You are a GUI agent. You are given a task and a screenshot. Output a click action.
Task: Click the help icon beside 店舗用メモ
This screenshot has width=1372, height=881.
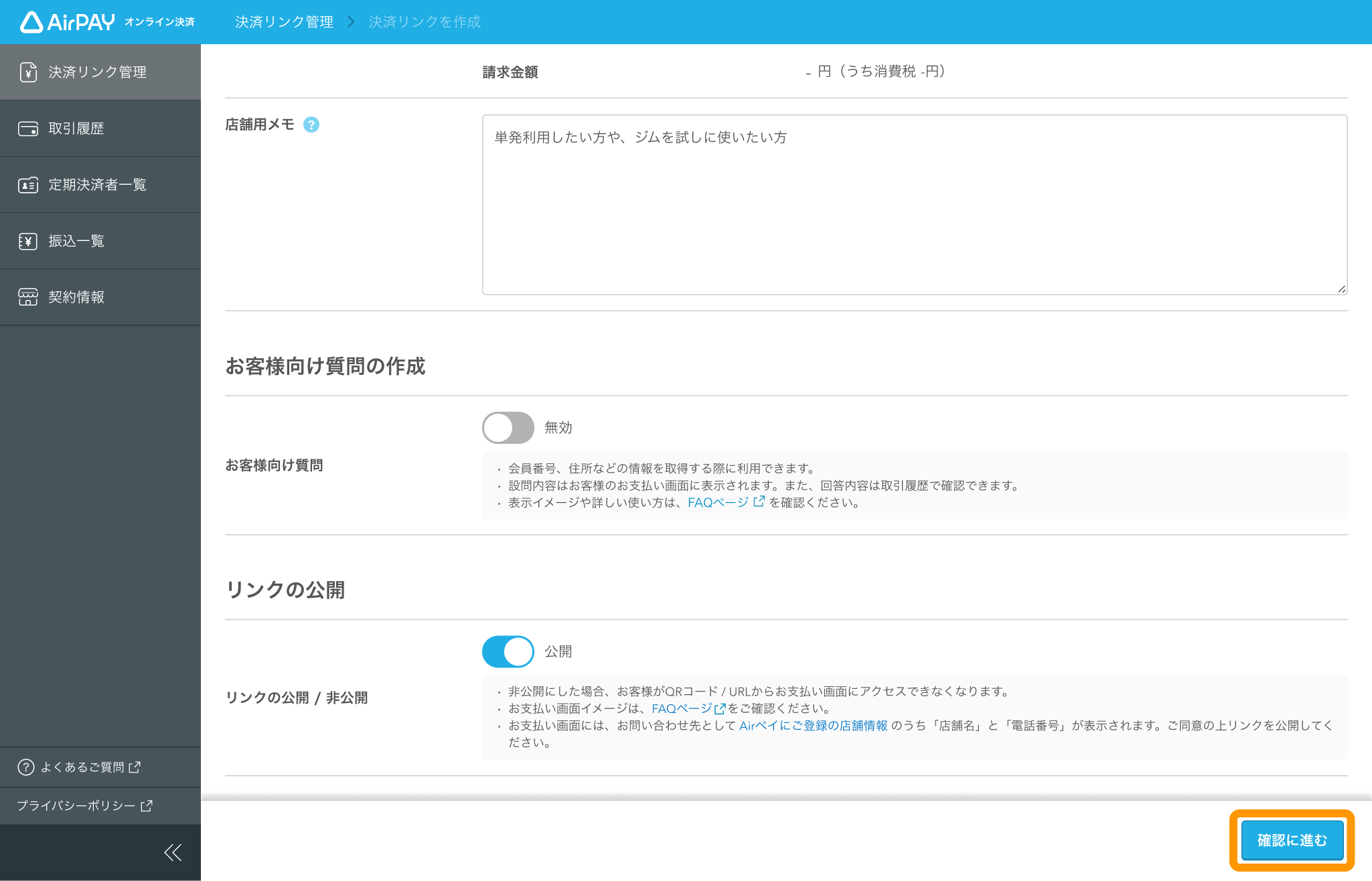pos(311,124)
